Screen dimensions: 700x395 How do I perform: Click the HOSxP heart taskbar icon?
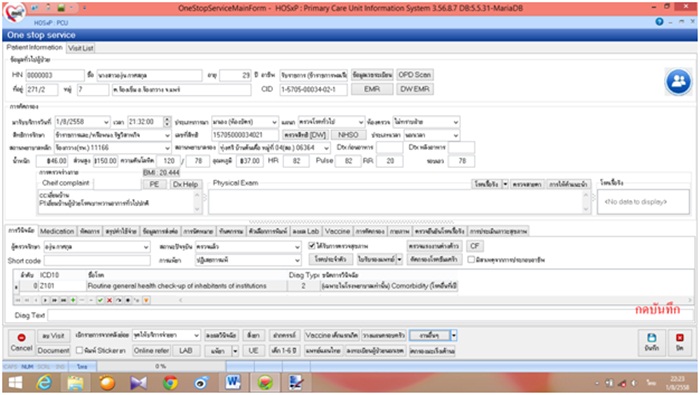[x=265, y=383]
